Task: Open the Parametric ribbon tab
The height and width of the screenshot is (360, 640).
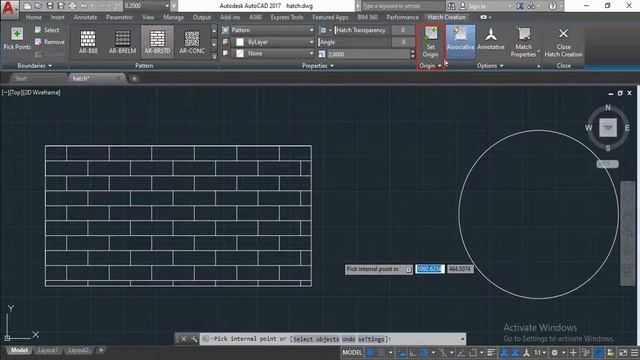Action: click(119, 17)
